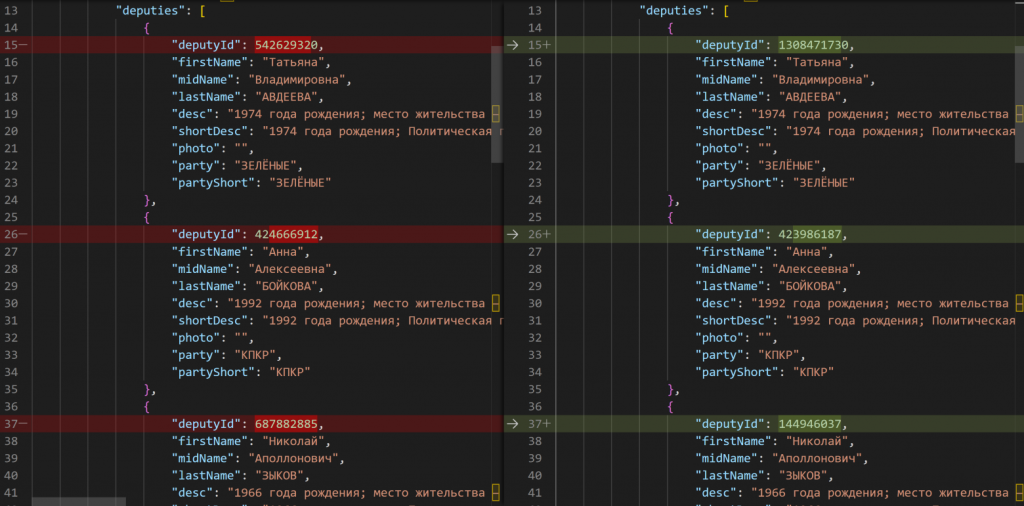
Task: Click line number 15 in left gutter
Action: tap(10, 45)
